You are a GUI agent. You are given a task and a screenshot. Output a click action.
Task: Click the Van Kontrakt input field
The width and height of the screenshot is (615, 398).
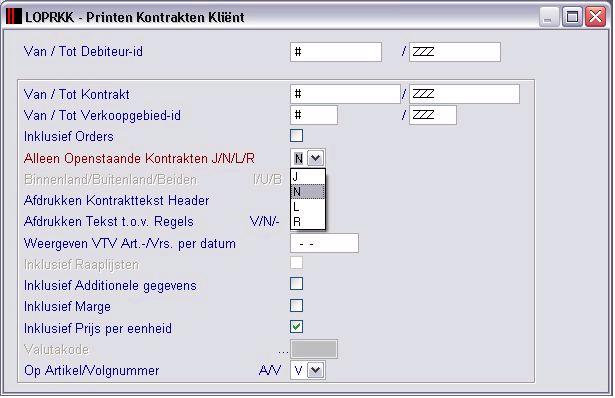[x=345, y=94]
